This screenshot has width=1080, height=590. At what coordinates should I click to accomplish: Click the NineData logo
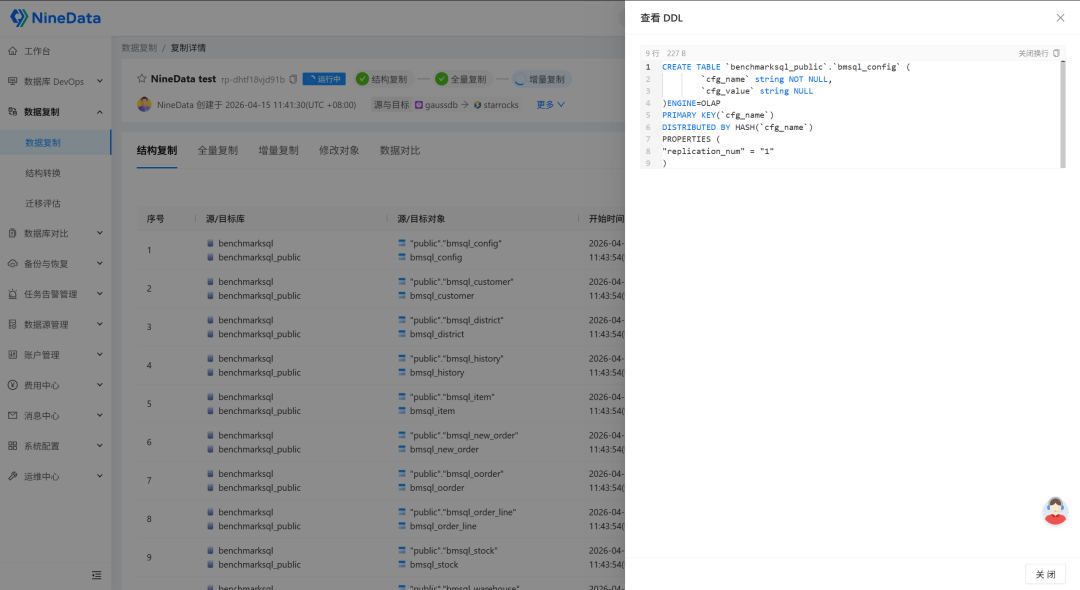click(x=55, y=18)
